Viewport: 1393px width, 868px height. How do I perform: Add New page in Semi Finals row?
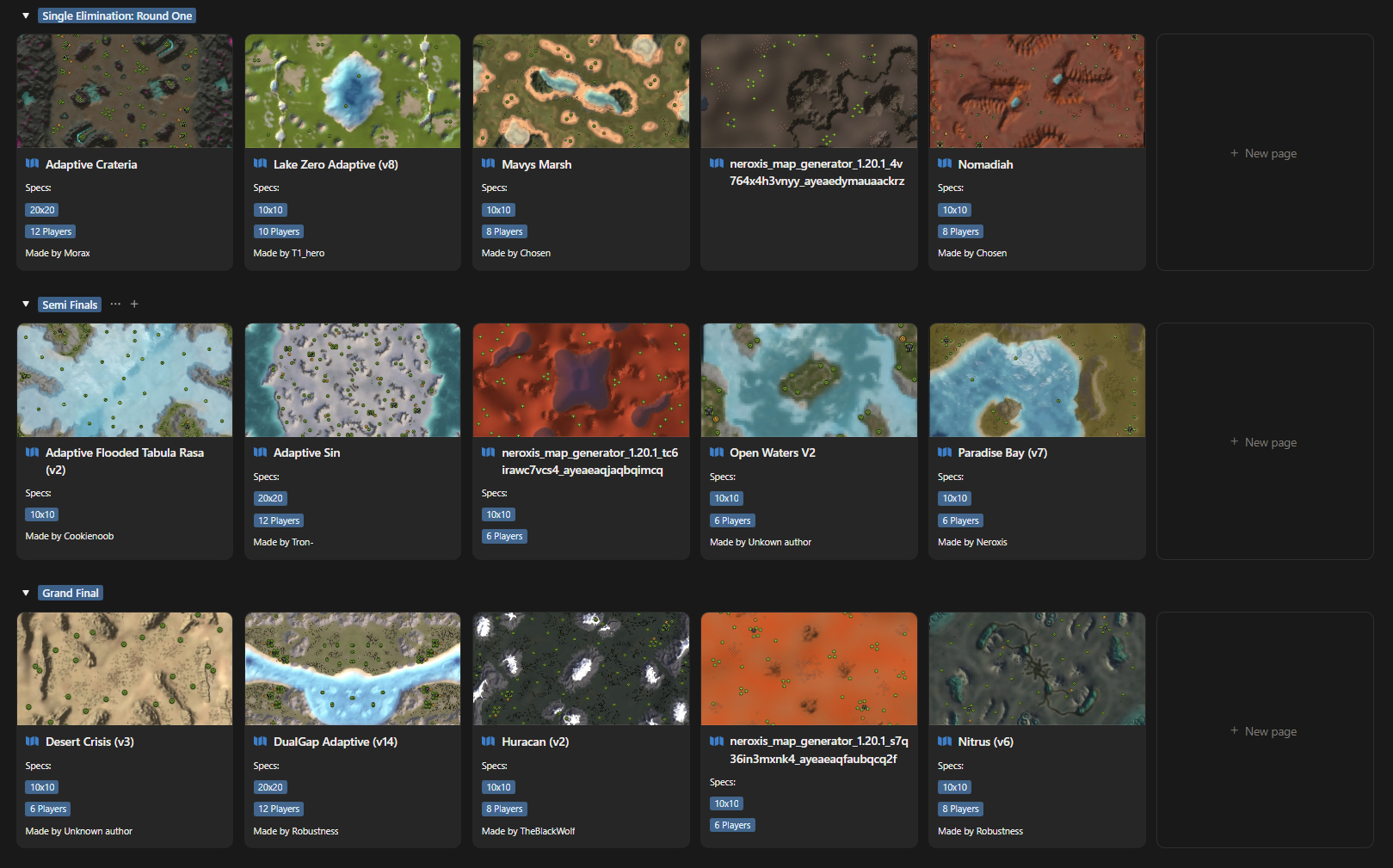(x=1265, y=441)
